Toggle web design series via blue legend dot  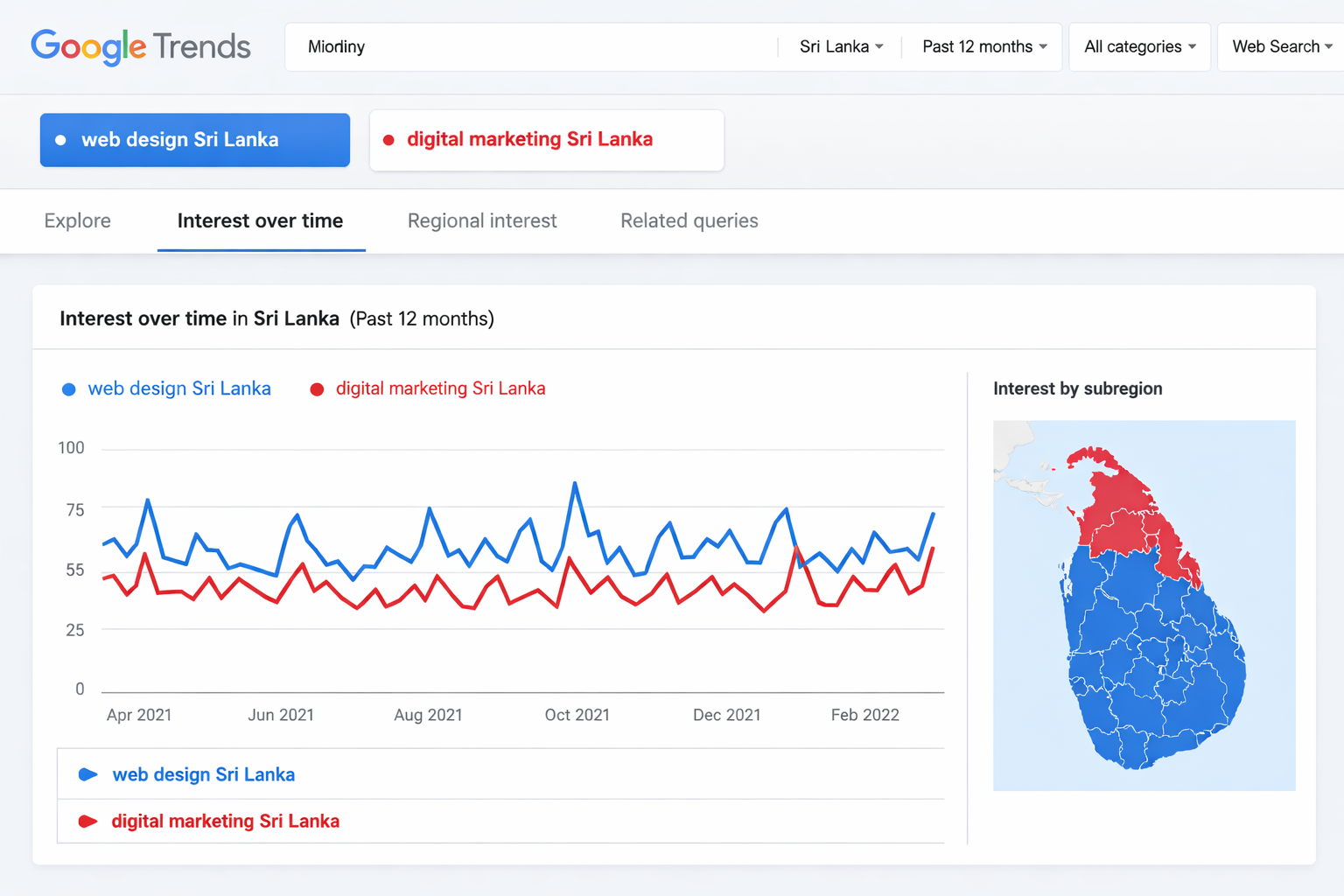69,389
